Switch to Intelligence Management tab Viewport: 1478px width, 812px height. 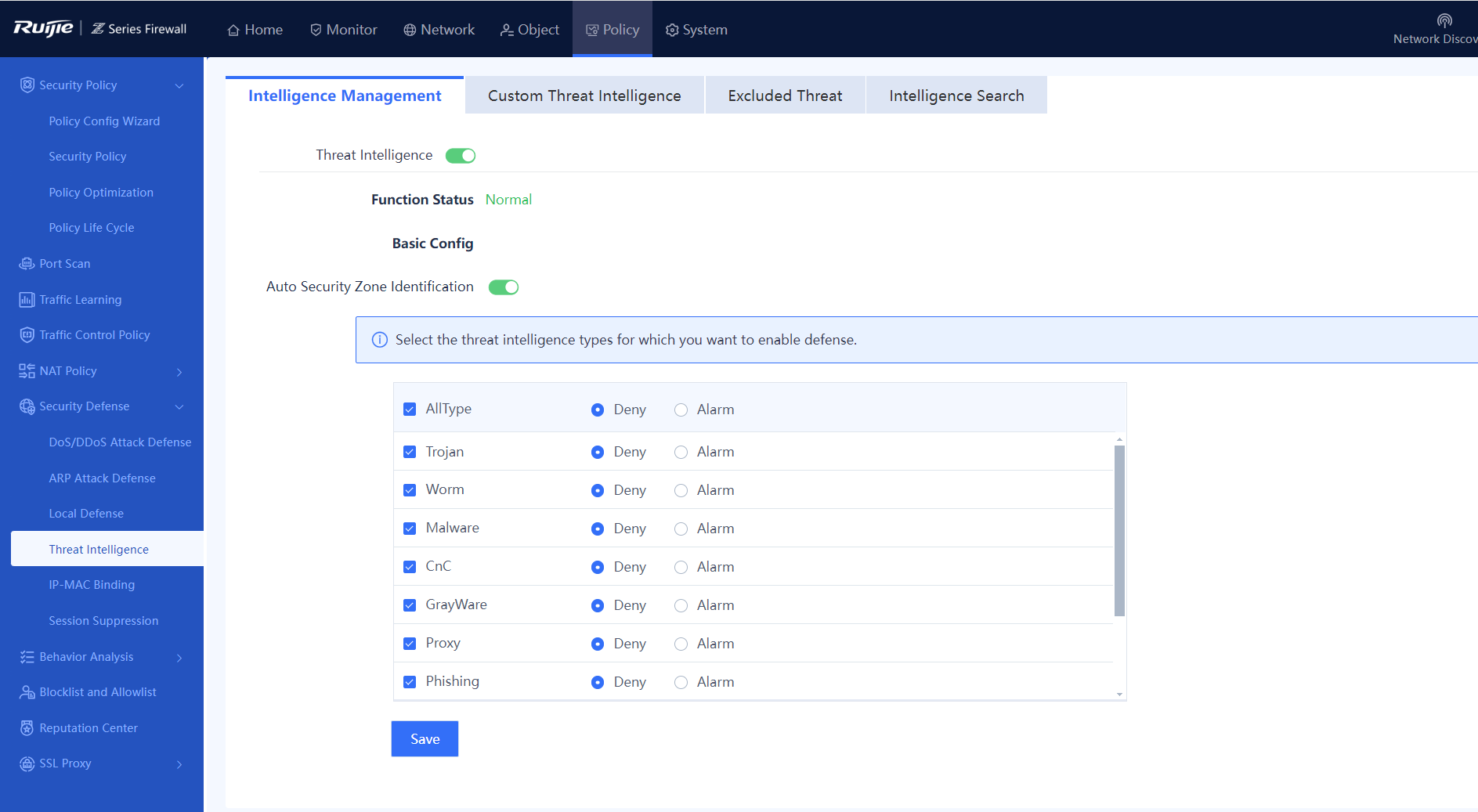pos(345,96)
